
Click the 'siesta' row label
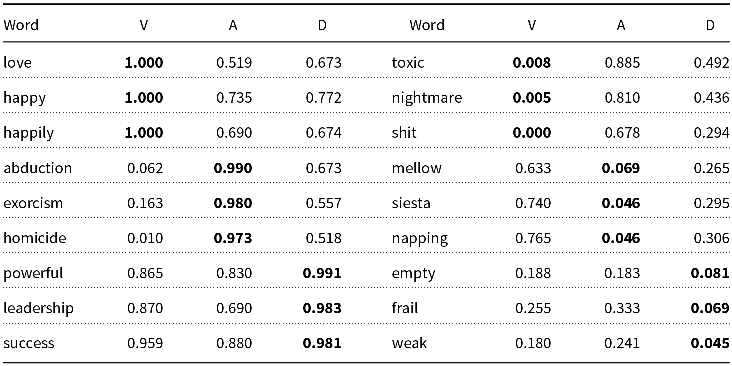(x=411, y=203)
